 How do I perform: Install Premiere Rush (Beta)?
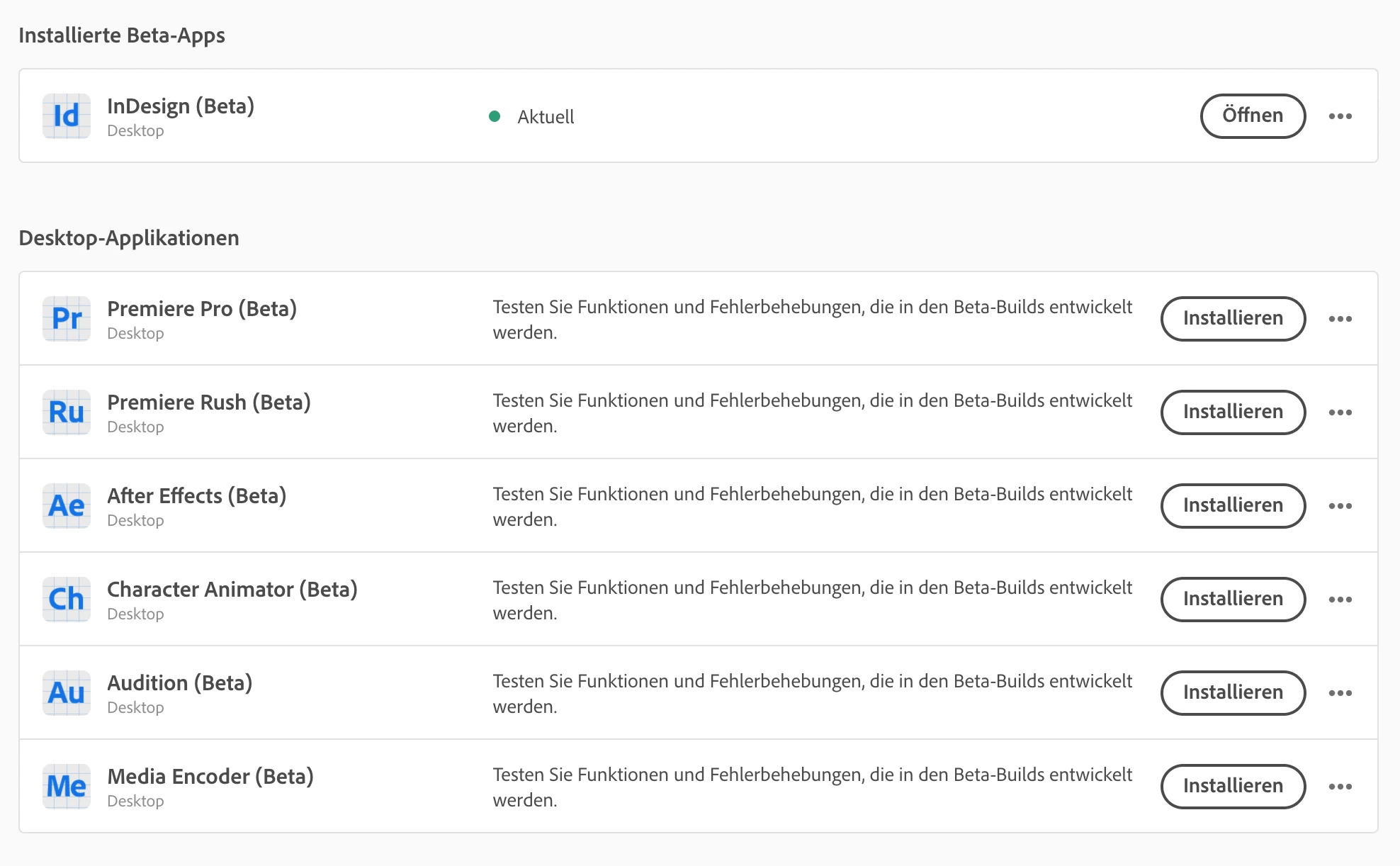(1232, 412)
